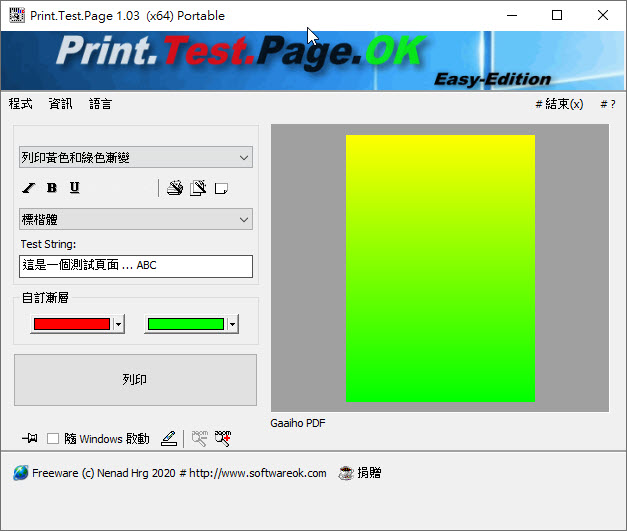The image size is (627, 531).
Task: Click into the Test String input field
Action: point(136,266)
